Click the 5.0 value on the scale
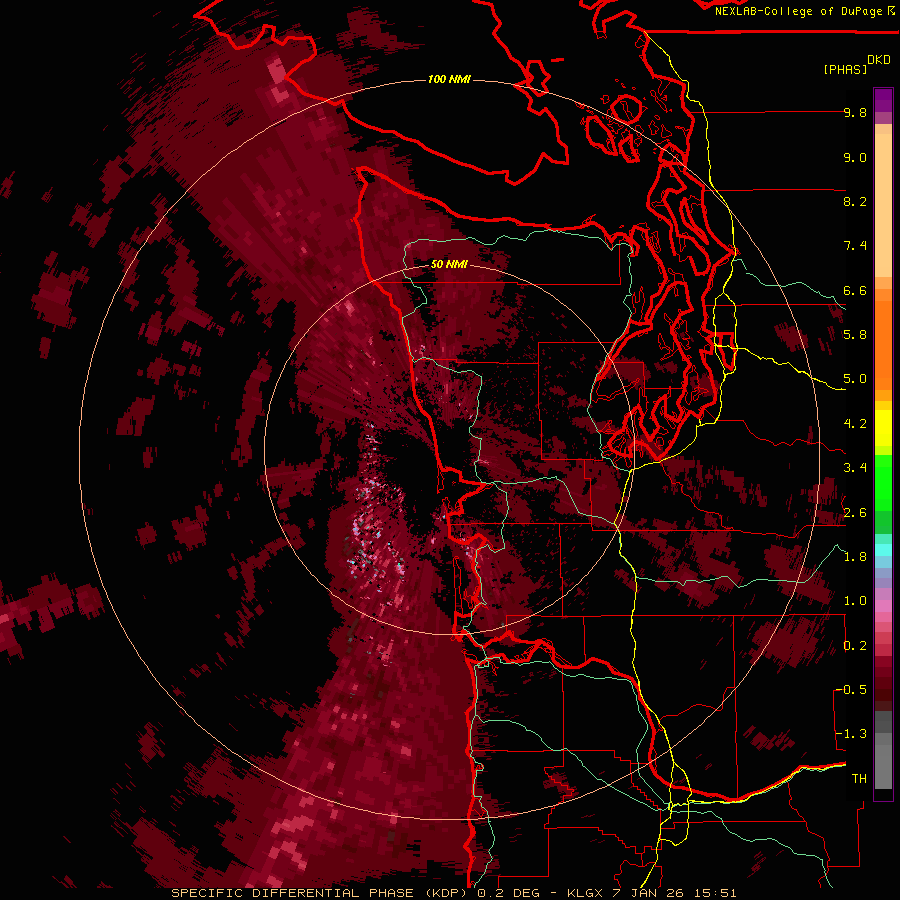 855,379
